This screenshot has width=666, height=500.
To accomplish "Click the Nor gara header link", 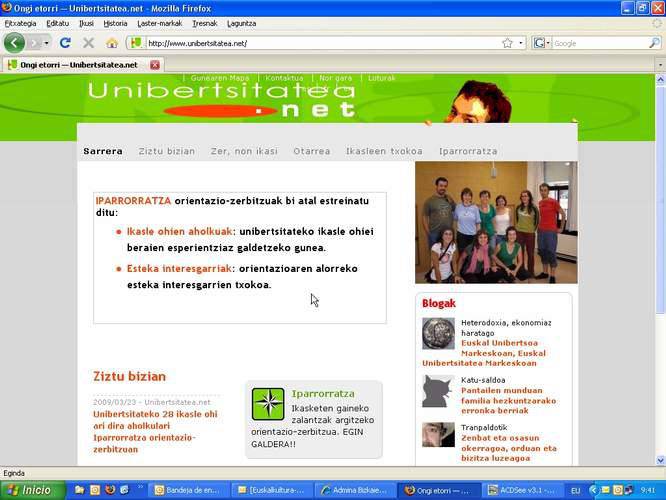I will click(x=336, y=78).
